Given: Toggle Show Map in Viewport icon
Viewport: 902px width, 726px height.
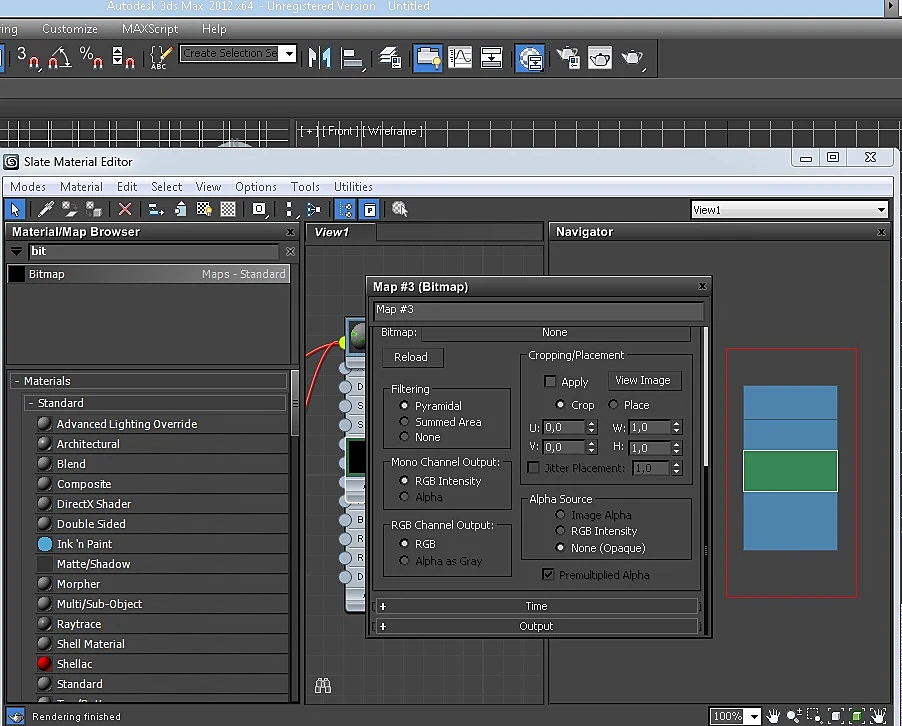Looking at the screenshot, I should (204, 209).
